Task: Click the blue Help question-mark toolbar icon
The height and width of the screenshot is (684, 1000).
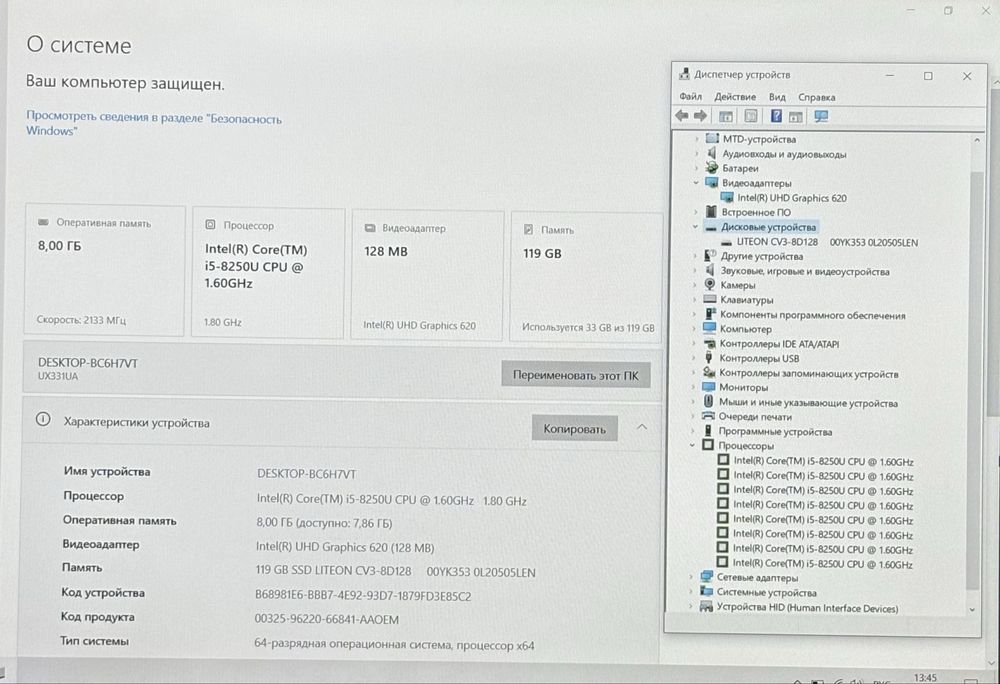Action: 776,116
